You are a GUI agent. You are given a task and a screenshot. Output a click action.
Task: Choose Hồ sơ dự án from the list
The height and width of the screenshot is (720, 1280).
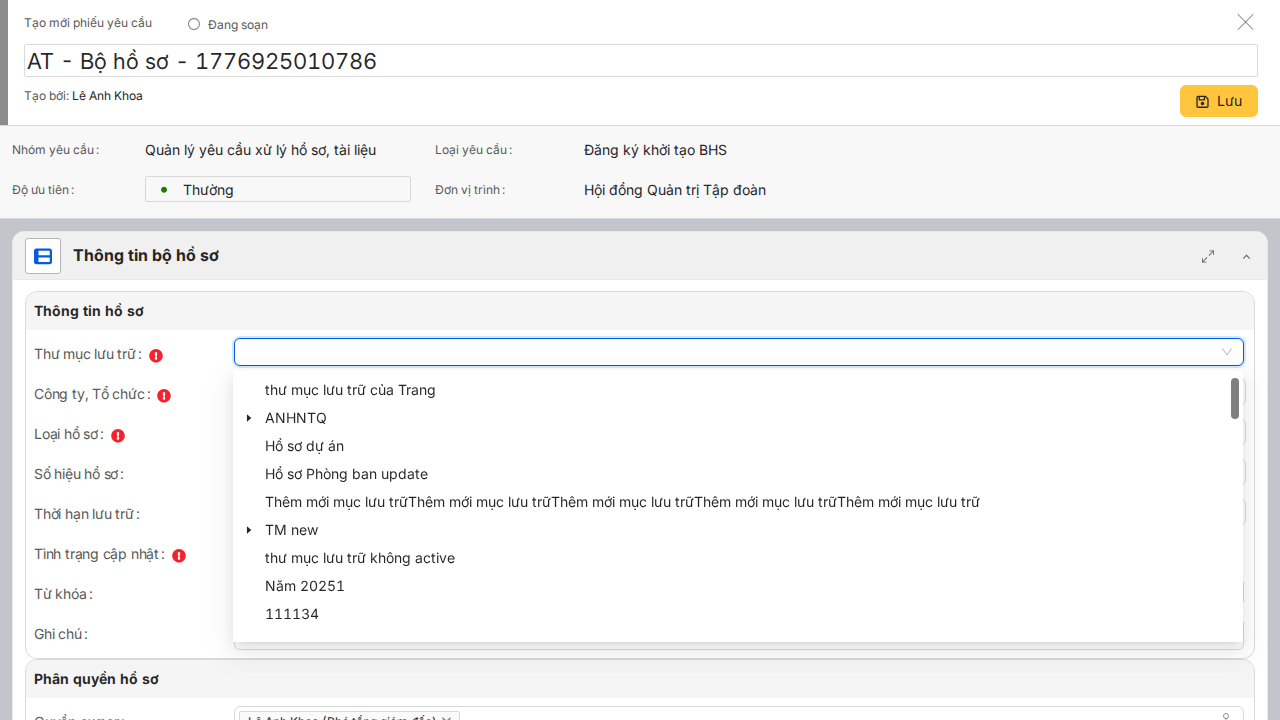point(304,446)
